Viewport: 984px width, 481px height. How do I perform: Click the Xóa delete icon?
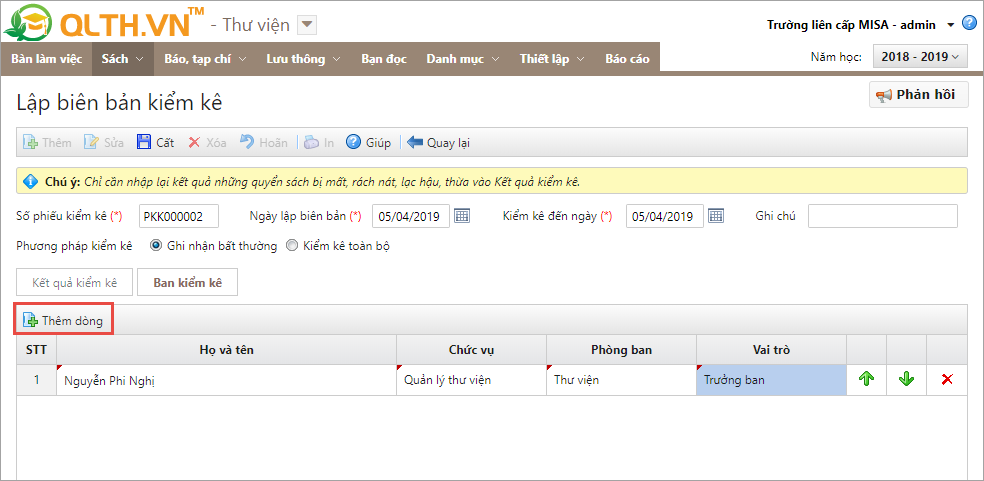tap(194, 143)
